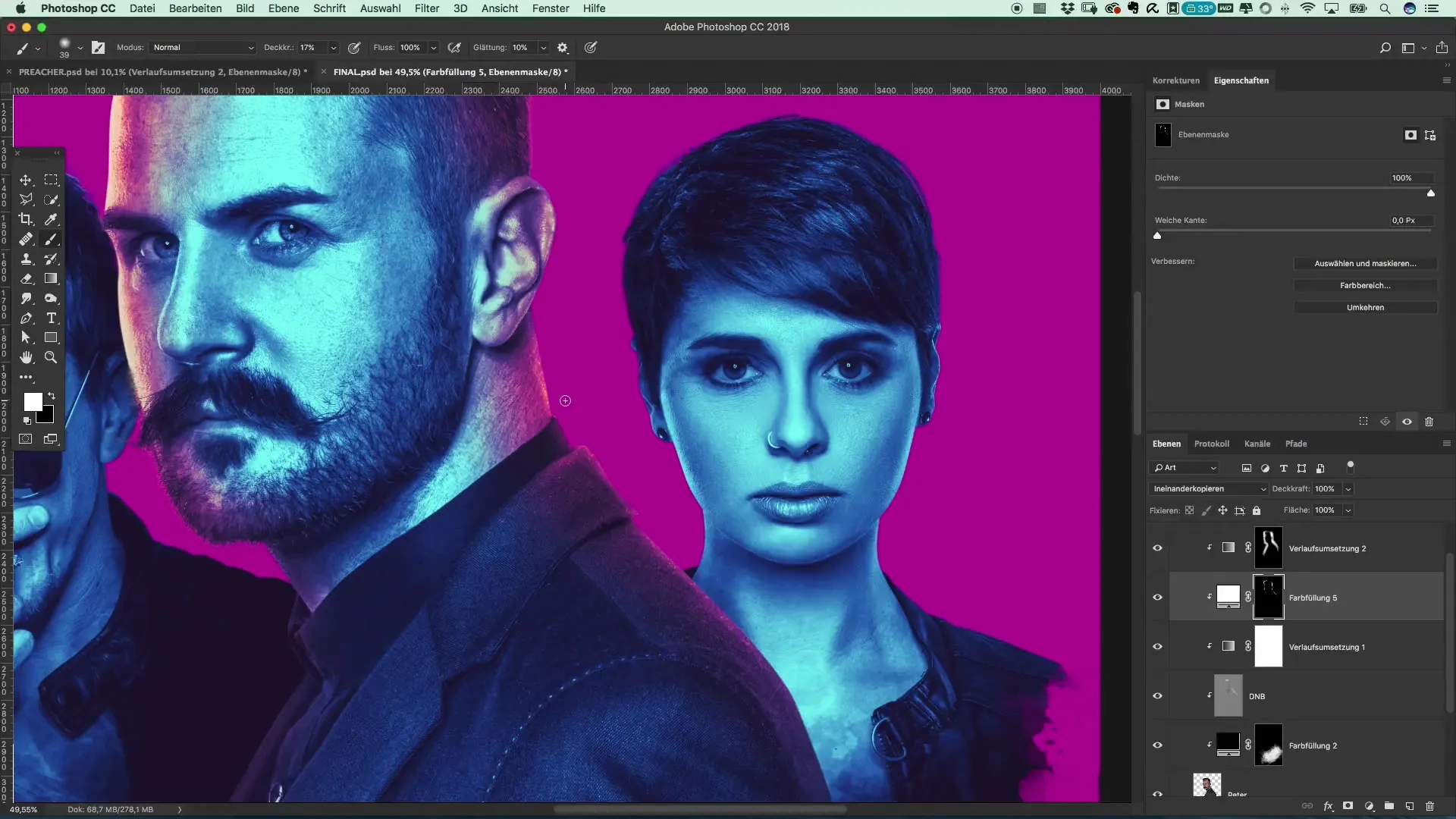Select the Lasso tool
Viewport: 1456px width, 819px height.
pos(26,199)
